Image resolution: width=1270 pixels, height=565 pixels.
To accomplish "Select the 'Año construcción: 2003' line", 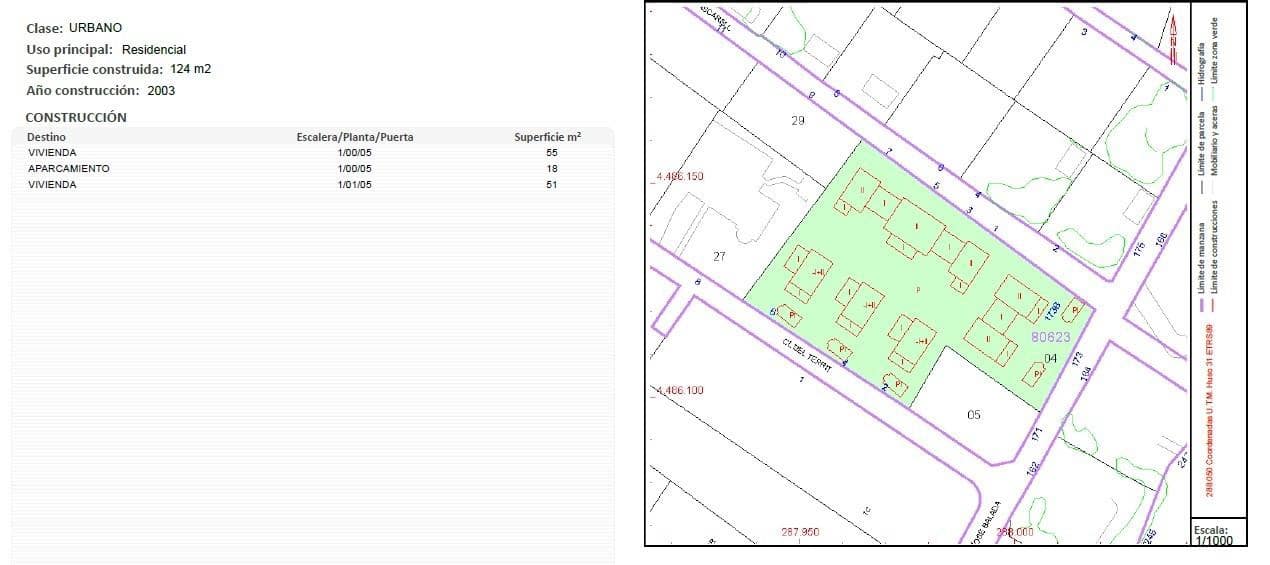I will tap(100, 90).
